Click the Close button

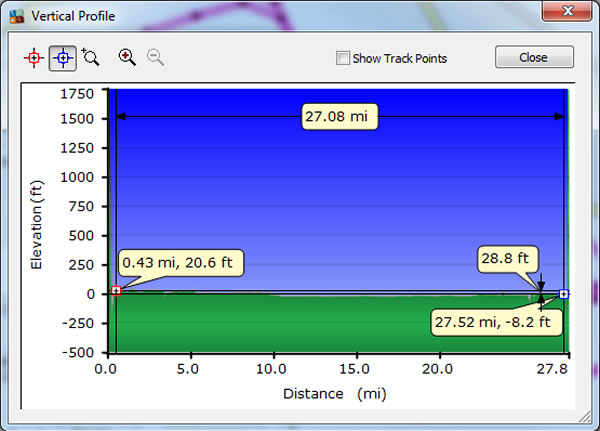point(534,57)
